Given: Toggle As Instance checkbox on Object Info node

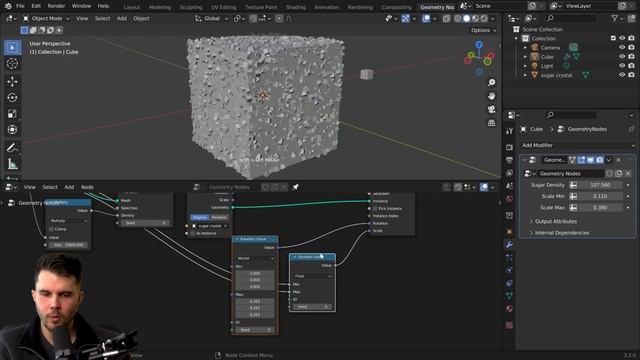Looking at the screenshot, I should coord(193,233).
